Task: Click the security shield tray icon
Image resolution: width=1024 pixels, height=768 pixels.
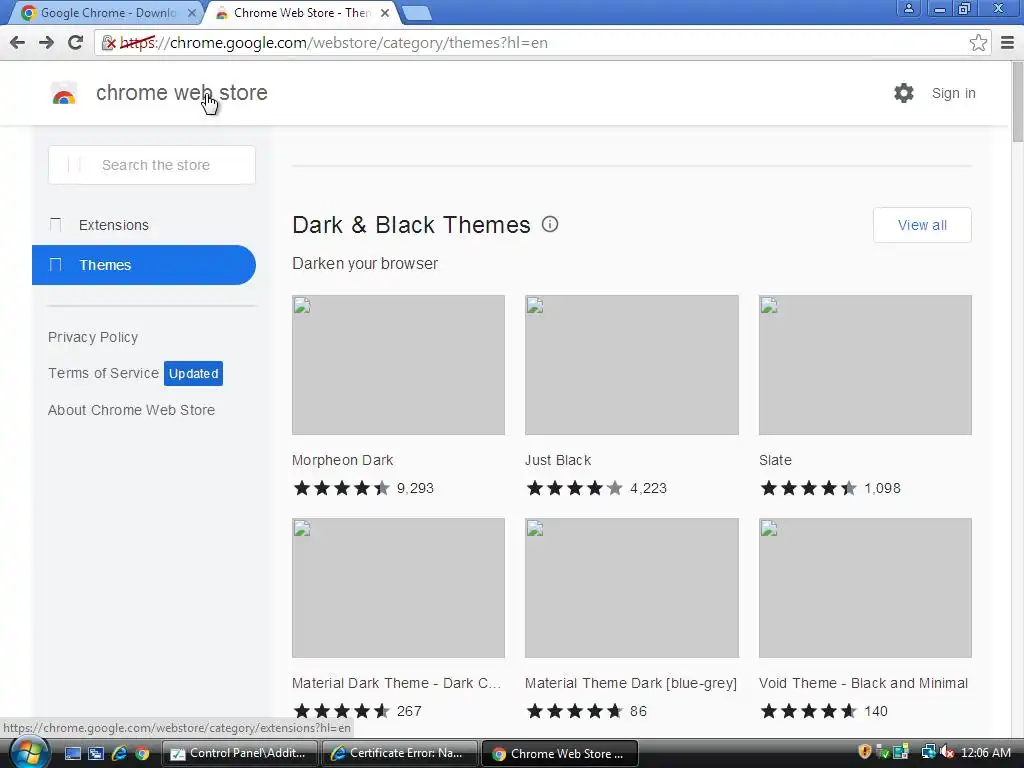Action: (864, 752)
